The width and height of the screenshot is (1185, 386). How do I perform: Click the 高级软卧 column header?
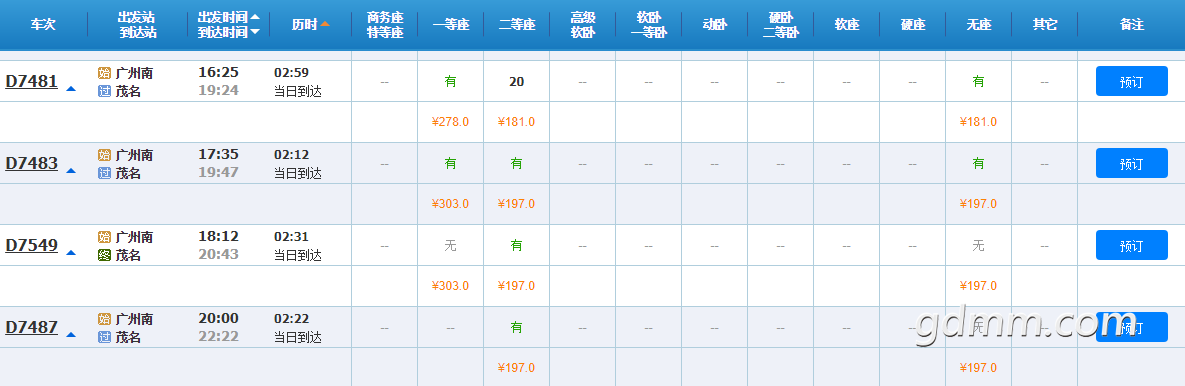coord(583,24)
